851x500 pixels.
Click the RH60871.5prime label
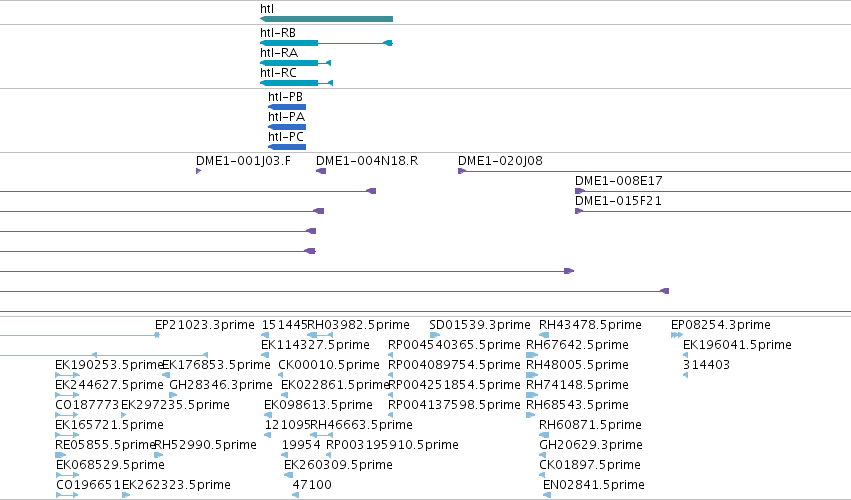(590, 426)
